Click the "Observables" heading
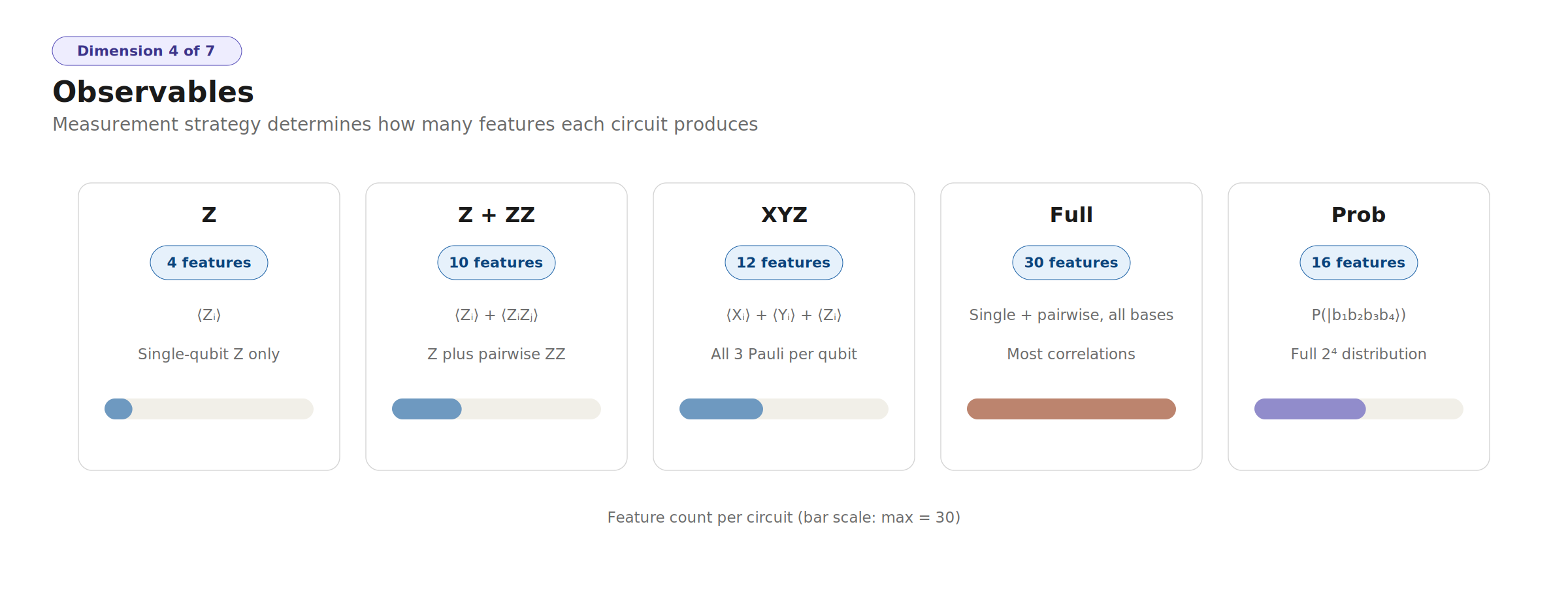The image size is (1568, 601). [x=153, y=92]
